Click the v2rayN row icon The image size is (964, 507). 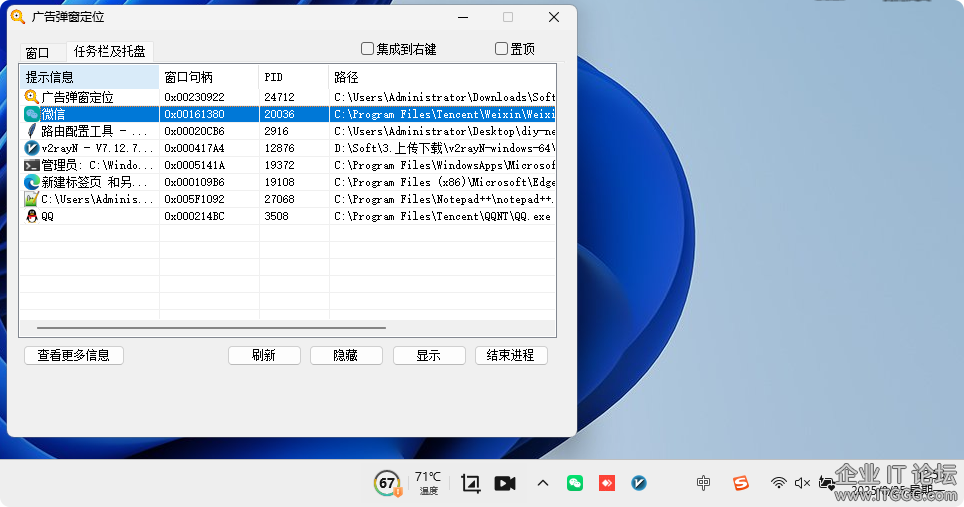31,148
